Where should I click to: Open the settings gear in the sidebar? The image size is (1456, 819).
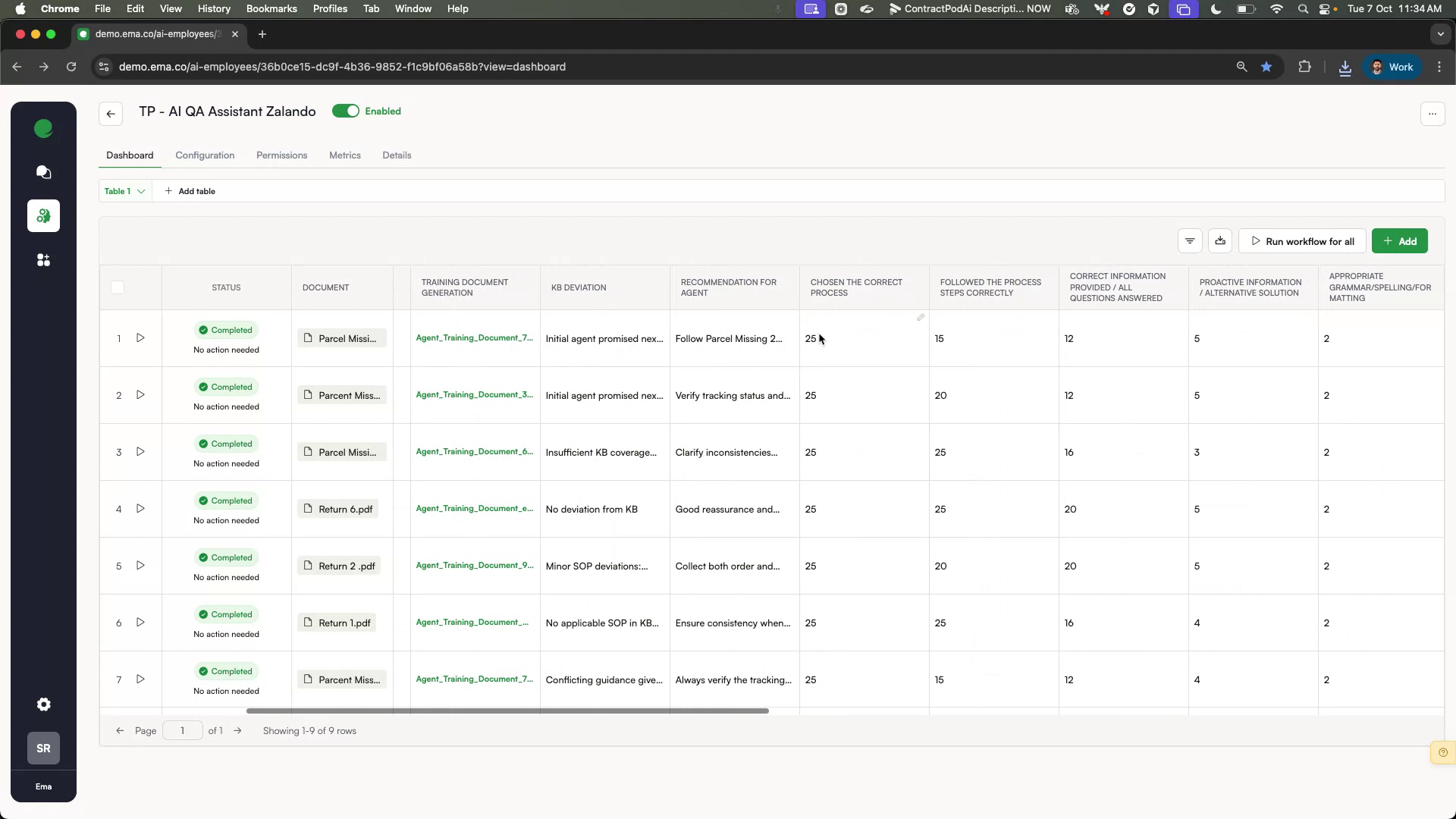point(43,704)
